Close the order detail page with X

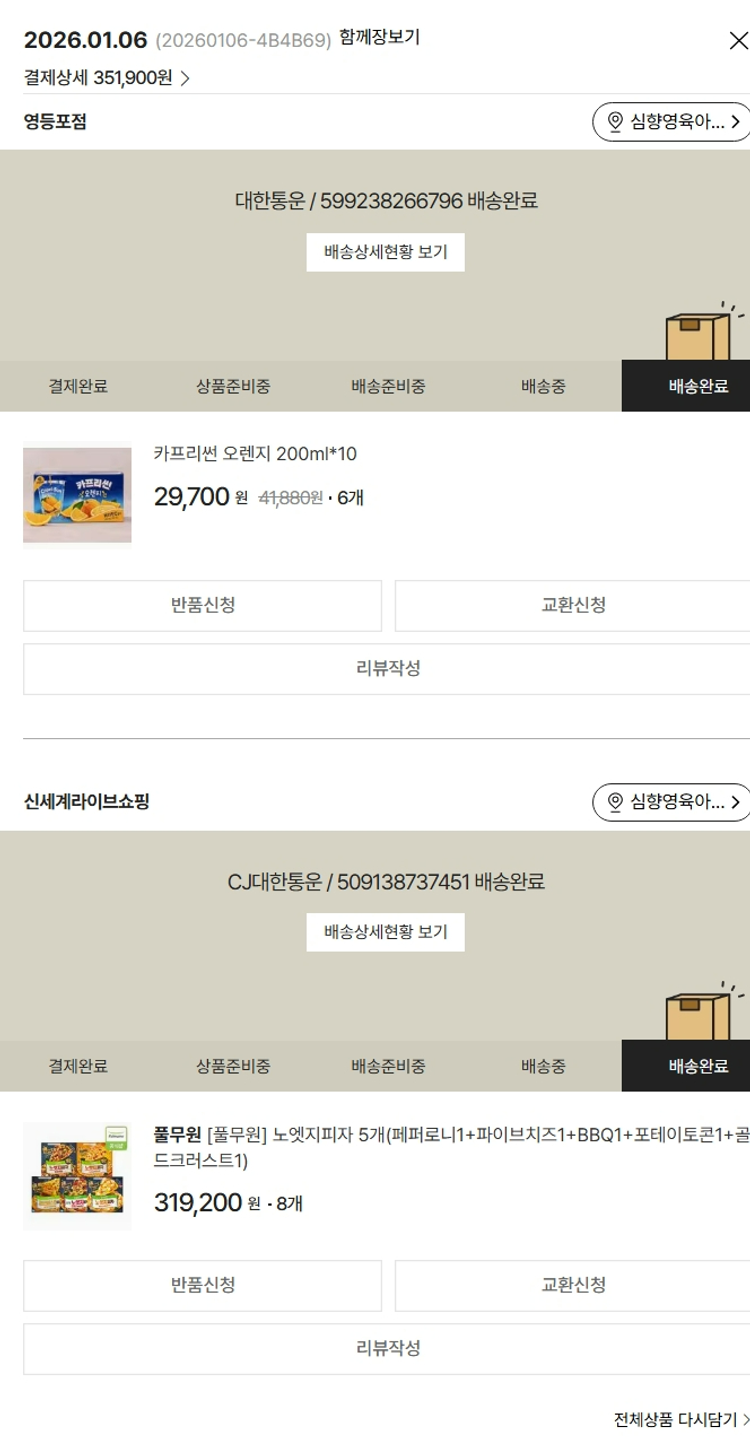coord(738,41)
